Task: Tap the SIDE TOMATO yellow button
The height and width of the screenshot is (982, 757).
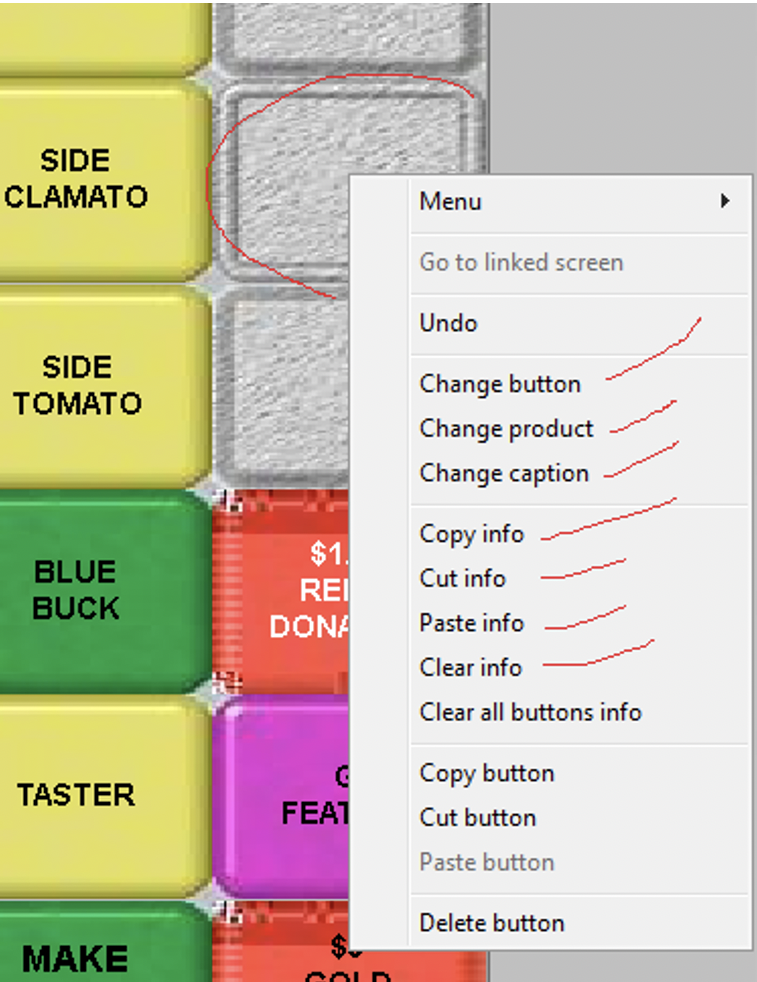Action: [104, 385]
